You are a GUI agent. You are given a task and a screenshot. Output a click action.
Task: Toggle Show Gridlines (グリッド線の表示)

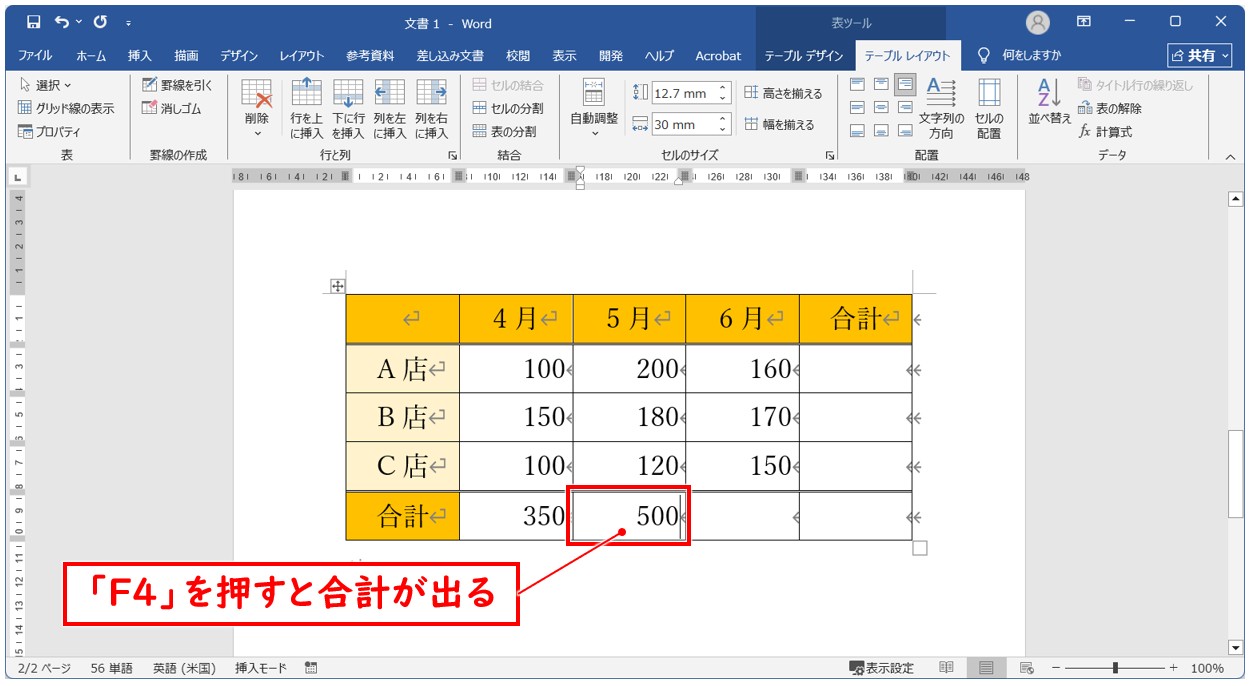coord(66,108)
